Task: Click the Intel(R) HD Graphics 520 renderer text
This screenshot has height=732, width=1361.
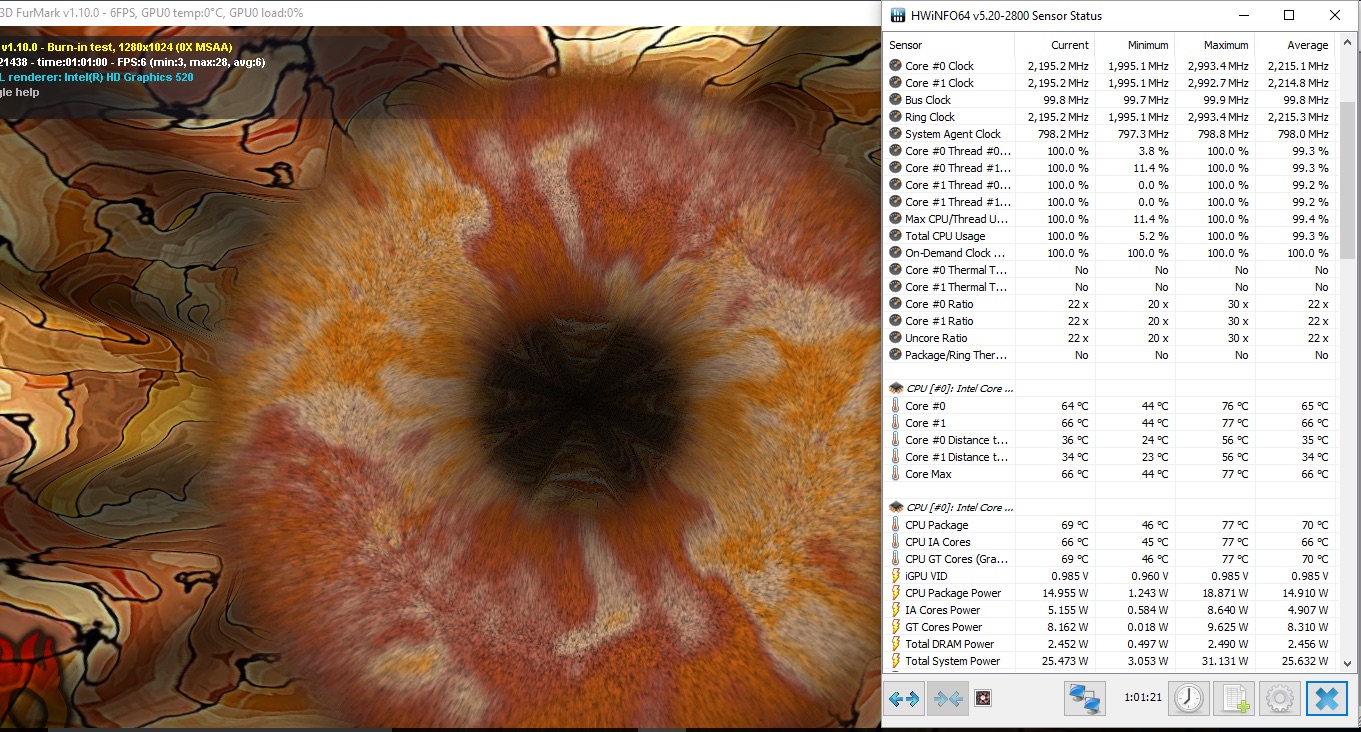Action: tap(129, 77)
